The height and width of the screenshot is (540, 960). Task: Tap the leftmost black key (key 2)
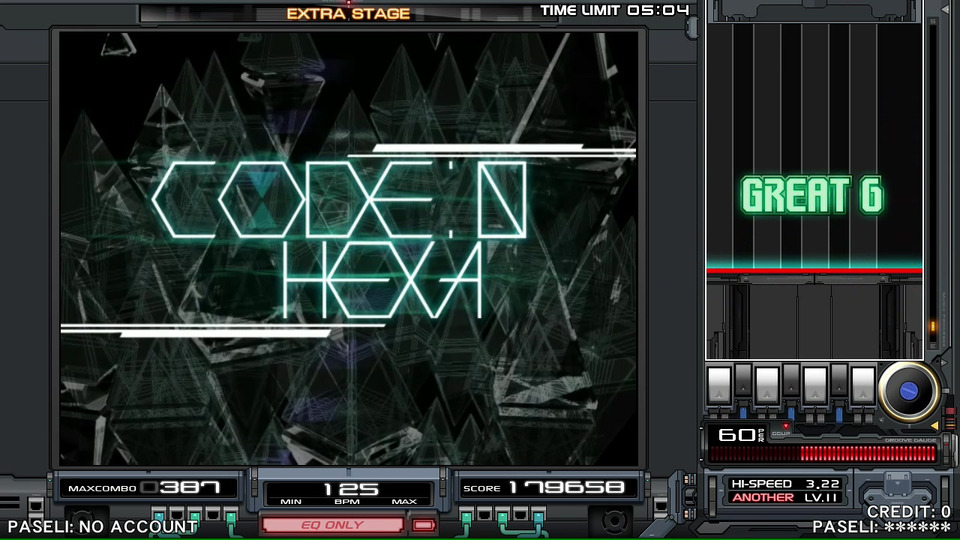pos(743,380)
